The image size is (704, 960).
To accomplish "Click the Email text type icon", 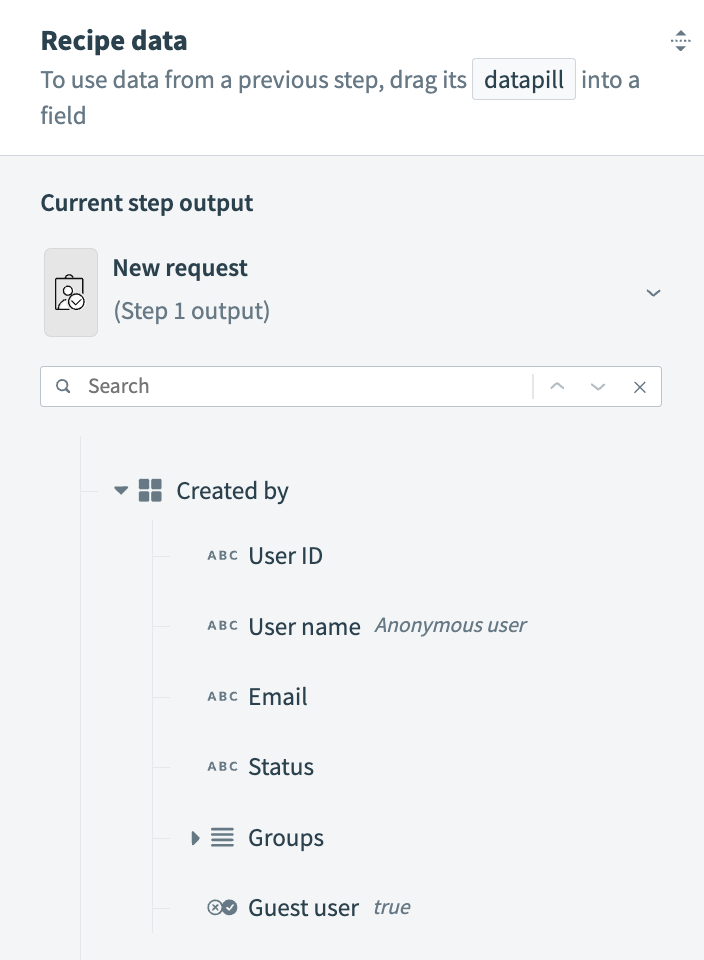I will click(222, 697).
